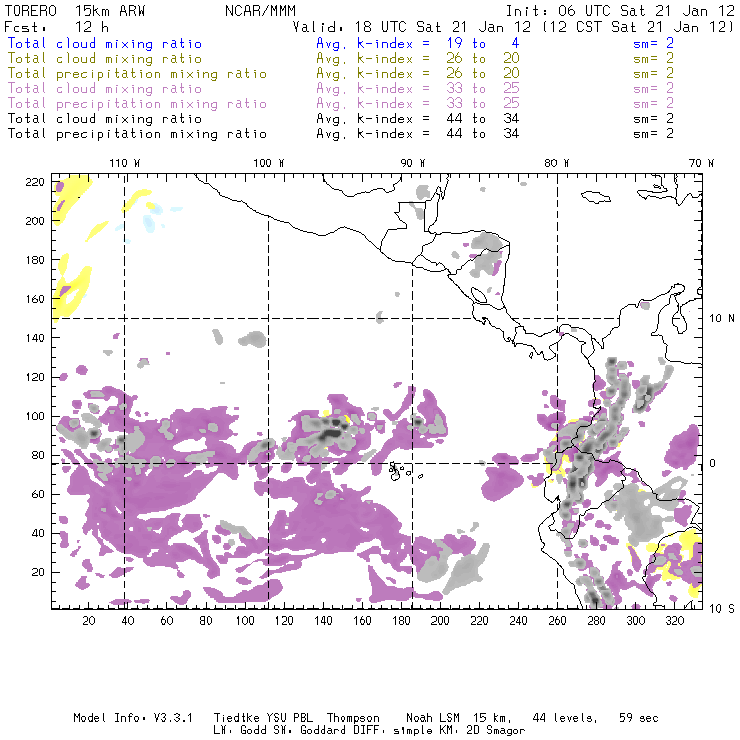Click "Goddard DIFF" in the footer's second line
Screen dimensions: 740x740
[340, 730]
